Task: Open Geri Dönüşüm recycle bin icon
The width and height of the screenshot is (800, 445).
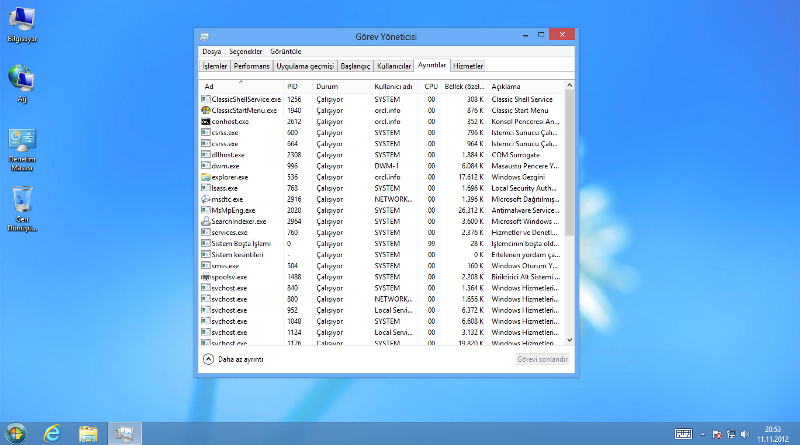Action: [x=22, y=209]
